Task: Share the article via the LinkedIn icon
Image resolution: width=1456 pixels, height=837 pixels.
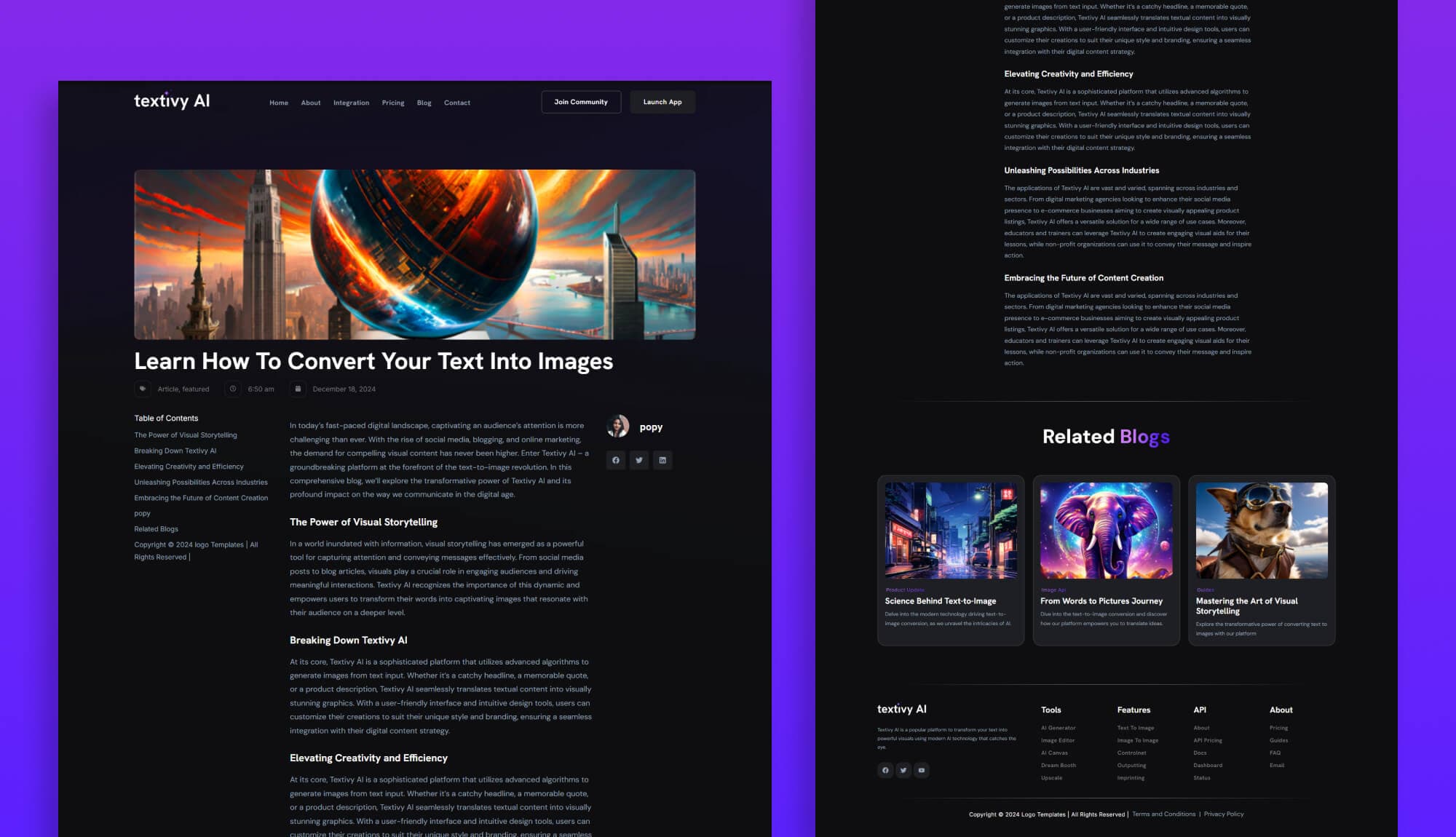Action: click(662, 460)
